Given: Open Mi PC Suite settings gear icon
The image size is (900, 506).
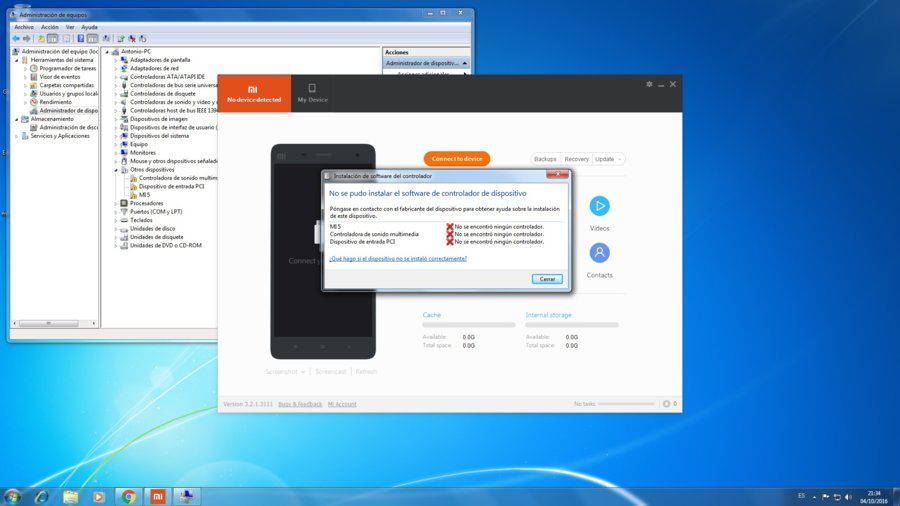Looking at the screenshot, I should point(649,84).
